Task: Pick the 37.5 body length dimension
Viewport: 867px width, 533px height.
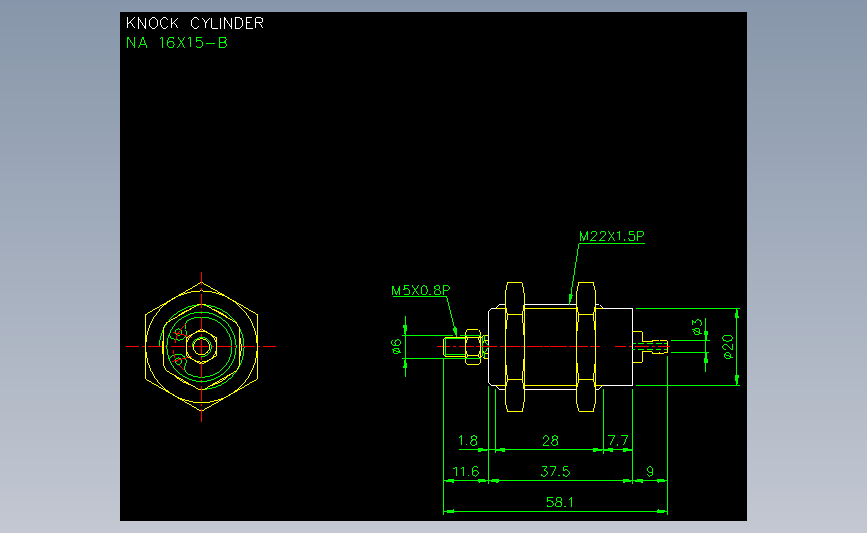Action: click(555, 472)
